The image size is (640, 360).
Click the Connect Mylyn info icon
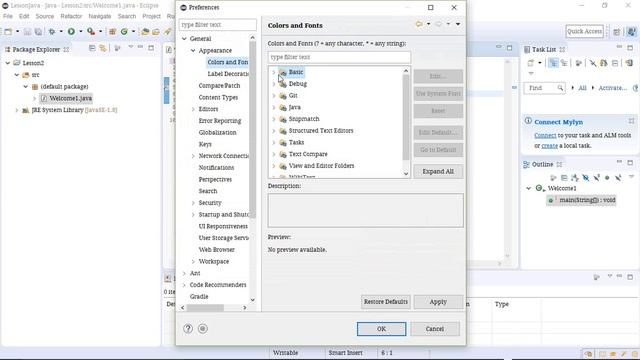point(528,121)
